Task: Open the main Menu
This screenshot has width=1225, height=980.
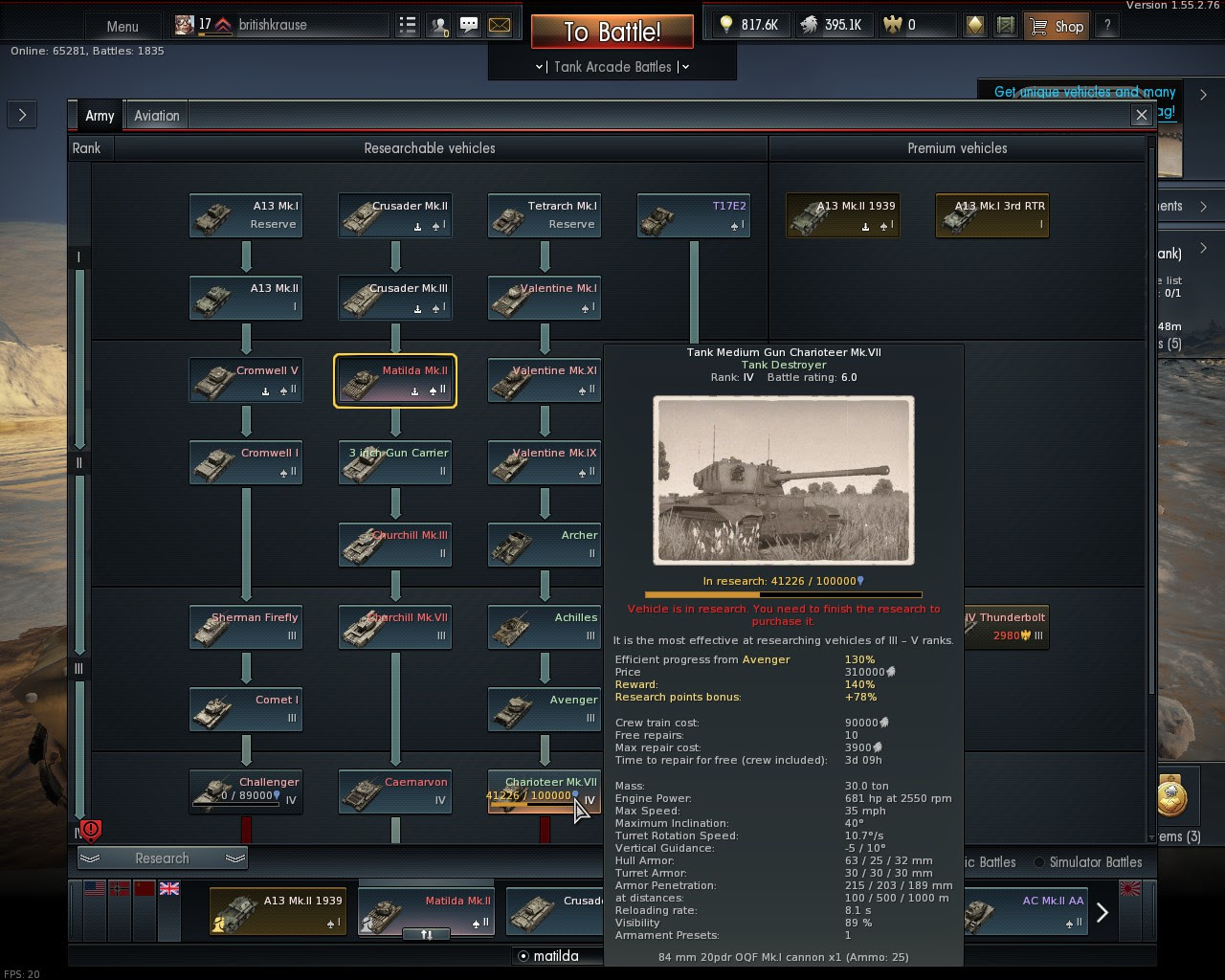Action: point(122,26)
